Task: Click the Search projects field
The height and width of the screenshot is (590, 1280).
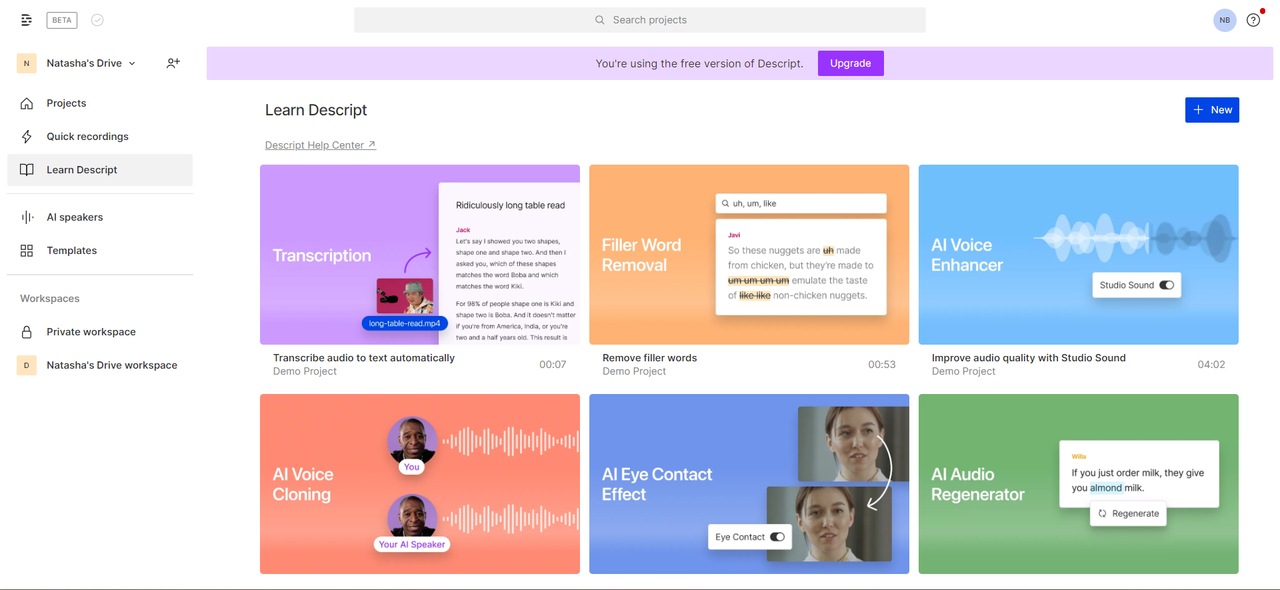Action: pos(640,20)
